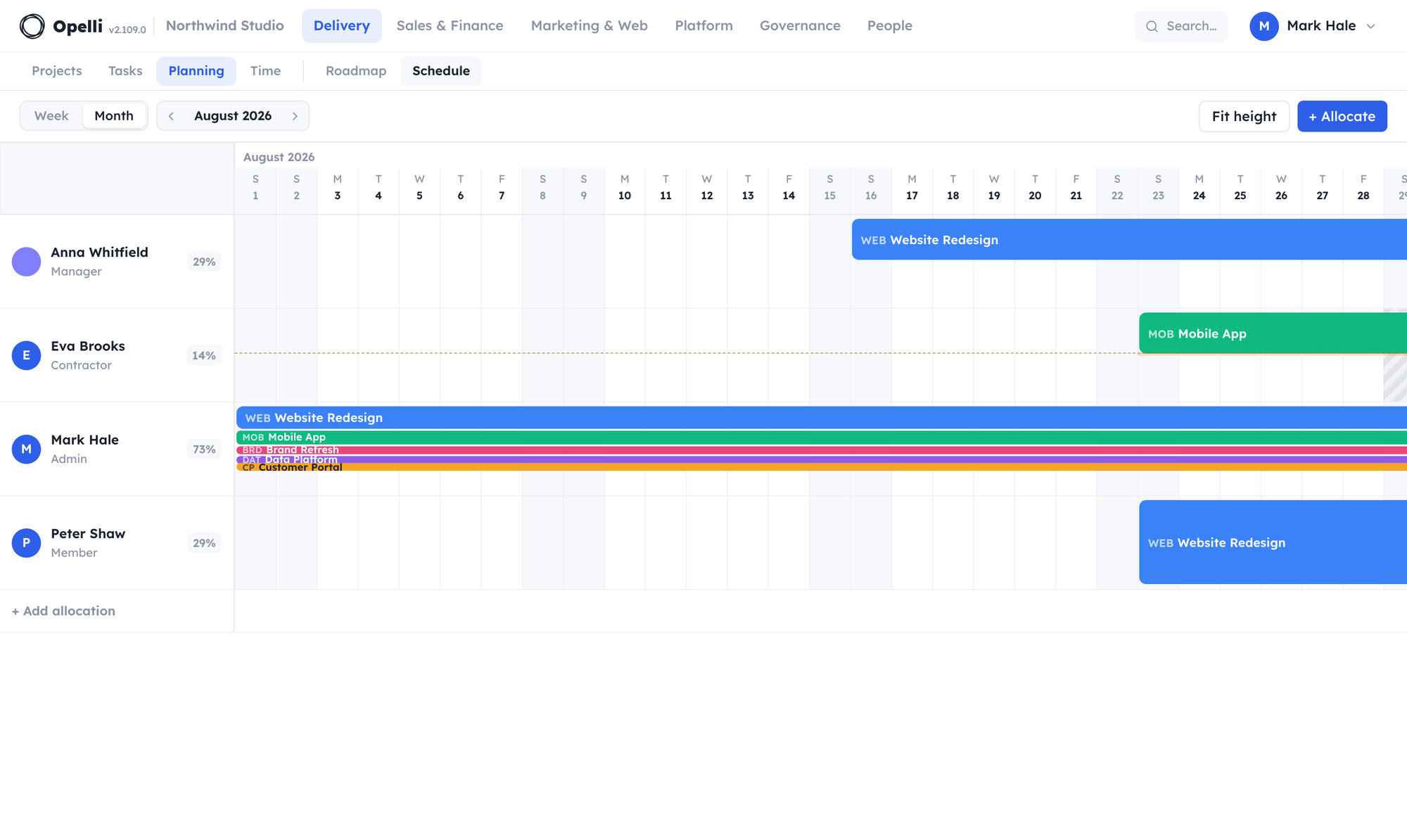Open Sales & Finance menu
Viewport: 1407px width, 840px height.
[450, 26]
